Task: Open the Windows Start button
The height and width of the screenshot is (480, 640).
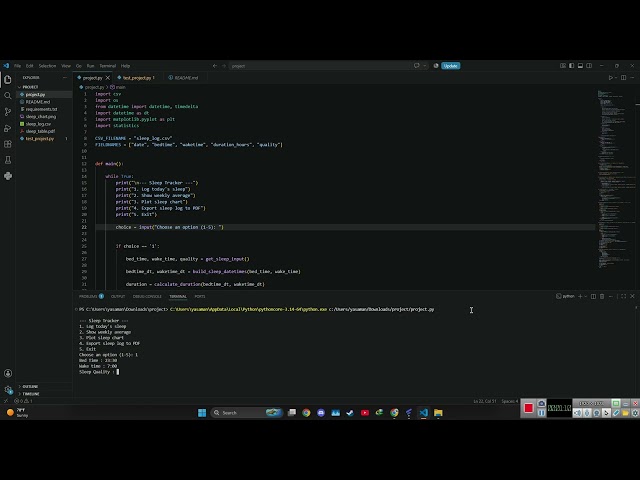Action: [x=202, y=413]
